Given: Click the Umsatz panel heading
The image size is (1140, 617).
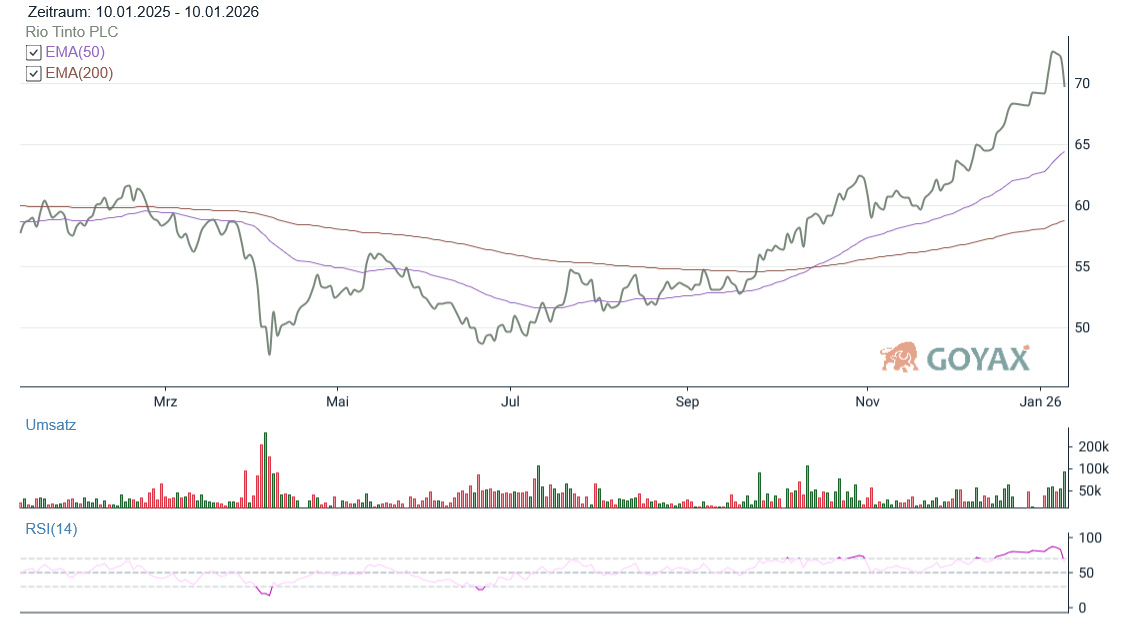Looking at the screenshot, I should (x=50, y=425).
